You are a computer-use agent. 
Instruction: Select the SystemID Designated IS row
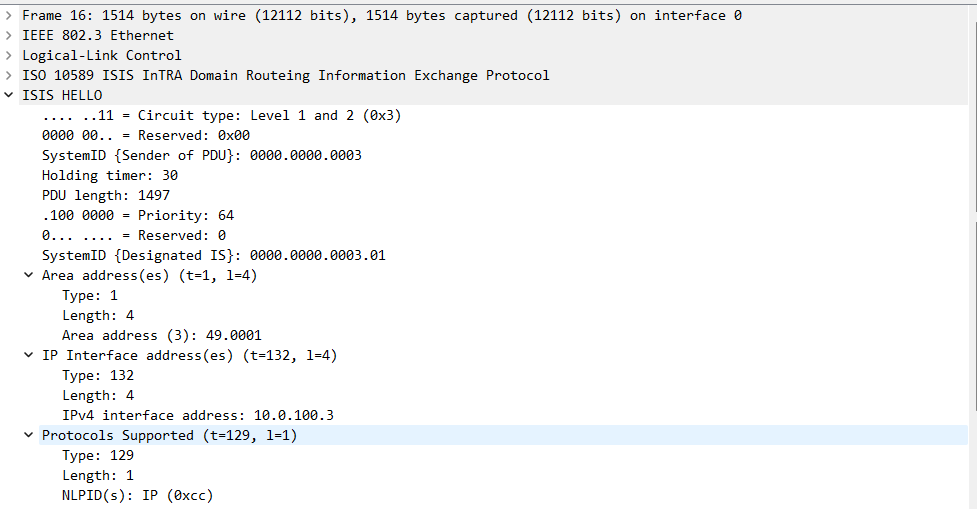tap(213, 255)
